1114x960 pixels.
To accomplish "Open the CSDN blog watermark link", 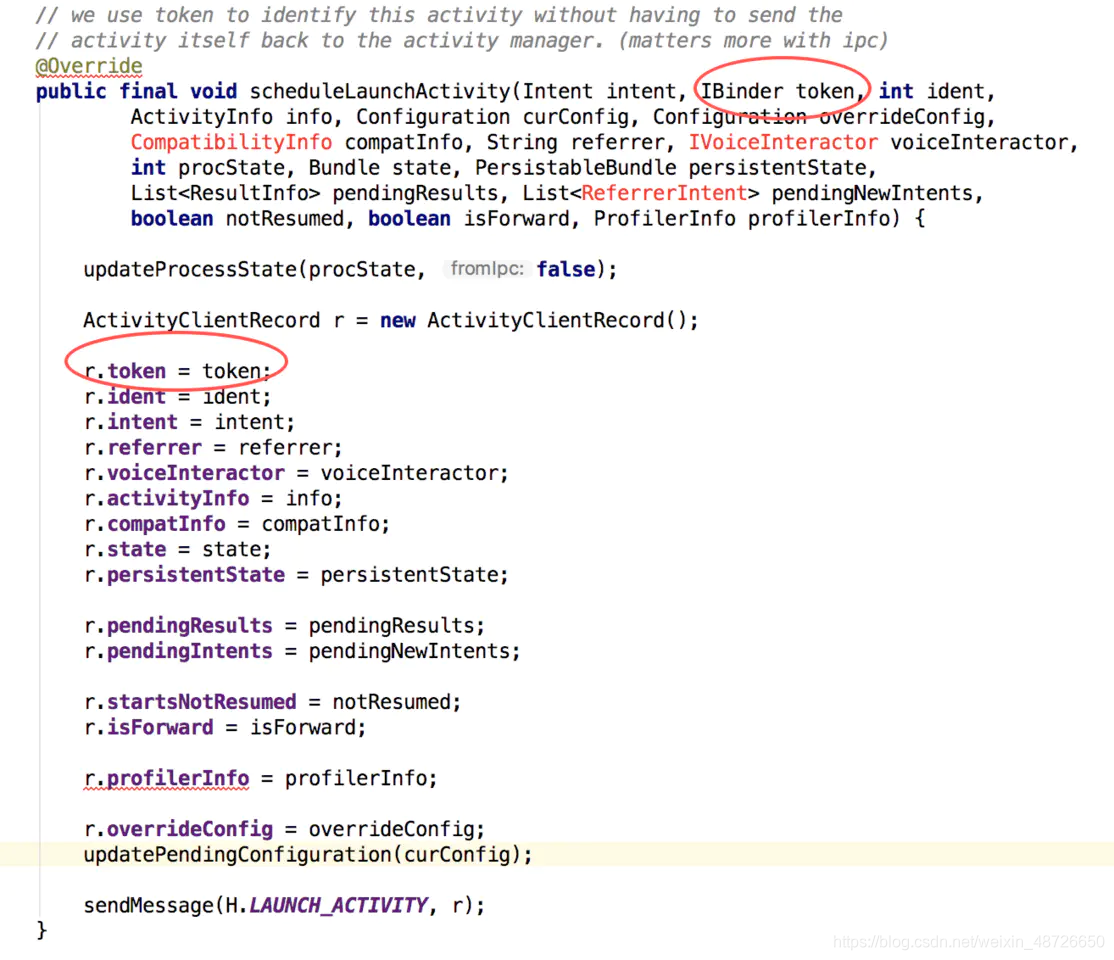I will click(968, 941).
